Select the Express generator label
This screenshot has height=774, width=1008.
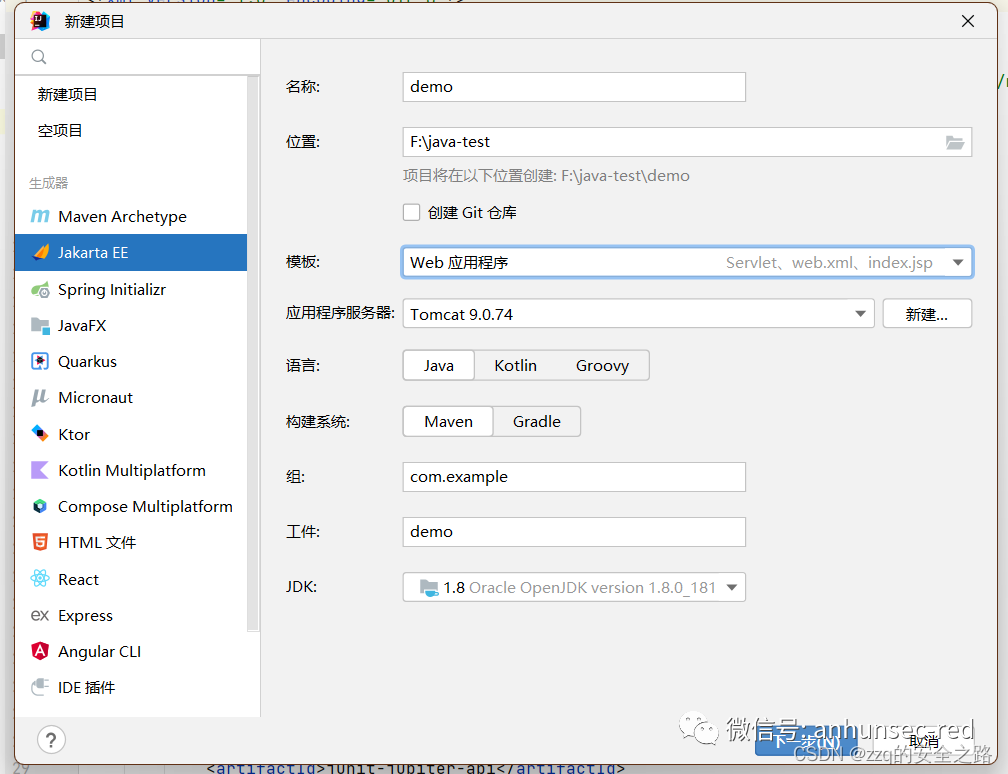point(86,616)
